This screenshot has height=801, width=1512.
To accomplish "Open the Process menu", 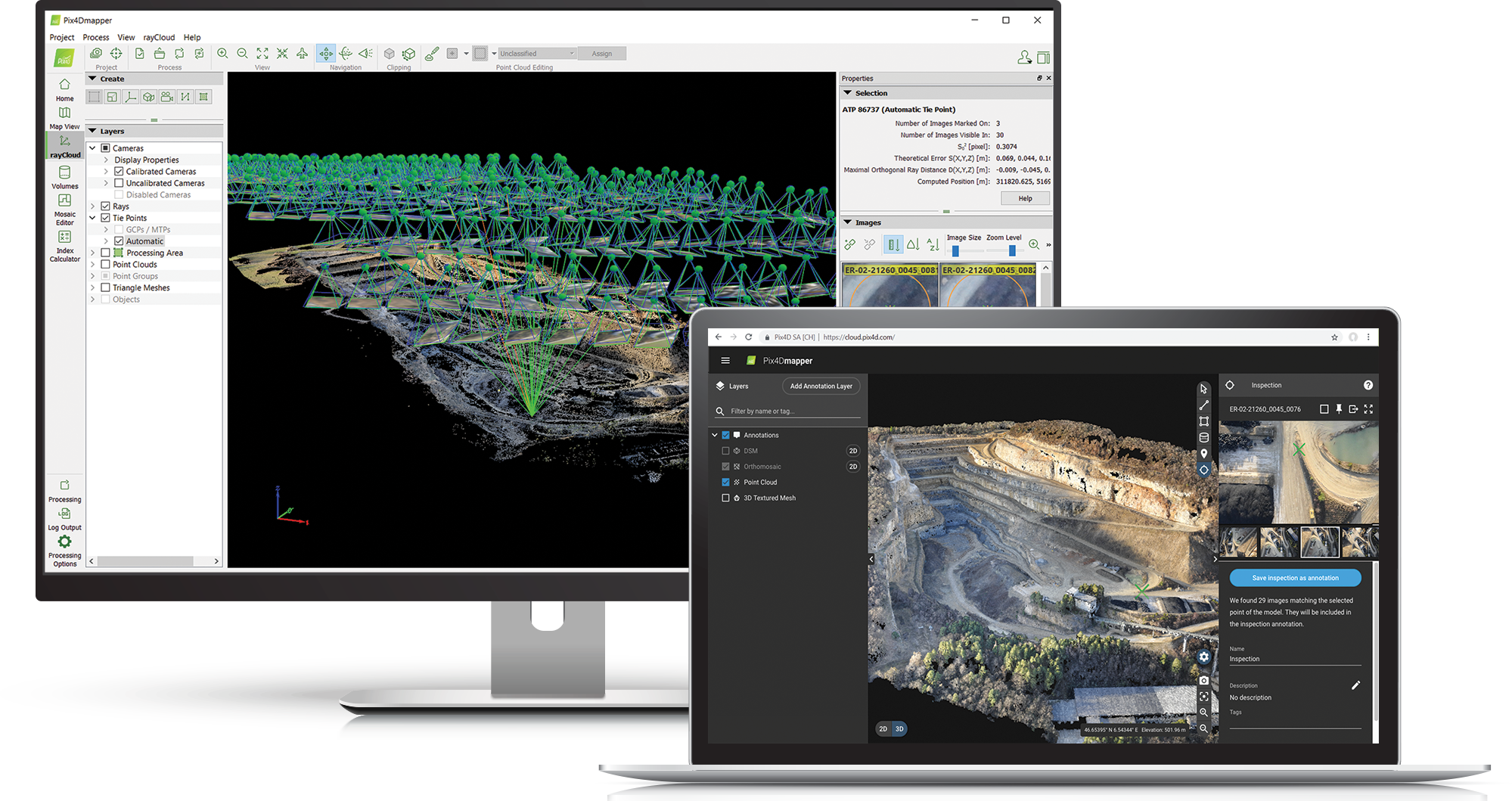I will coord(96,37).
